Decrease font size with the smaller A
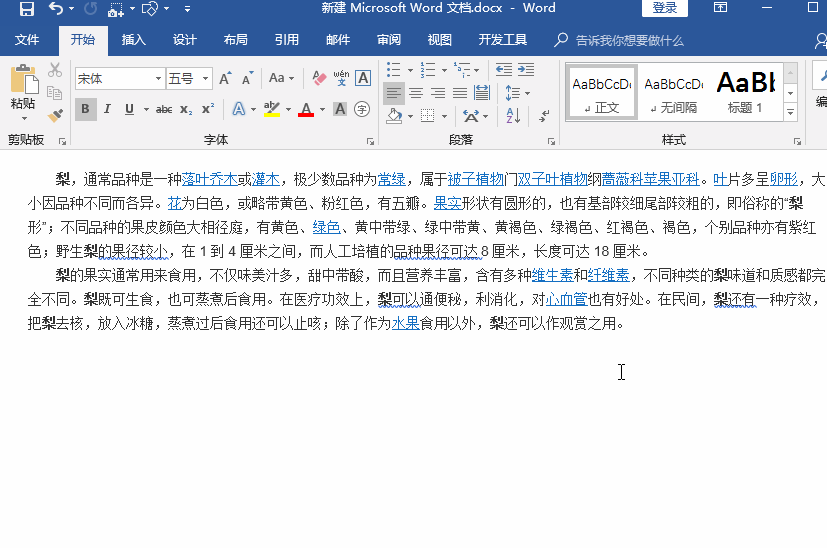The image size is (827, 548). 247,79
